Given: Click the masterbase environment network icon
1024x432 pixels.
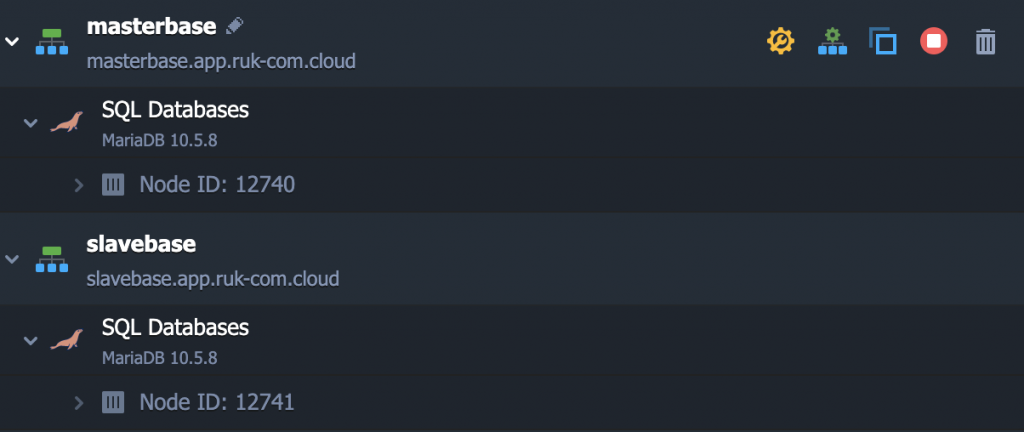Looking at the screenshot, I should point(50,41).
